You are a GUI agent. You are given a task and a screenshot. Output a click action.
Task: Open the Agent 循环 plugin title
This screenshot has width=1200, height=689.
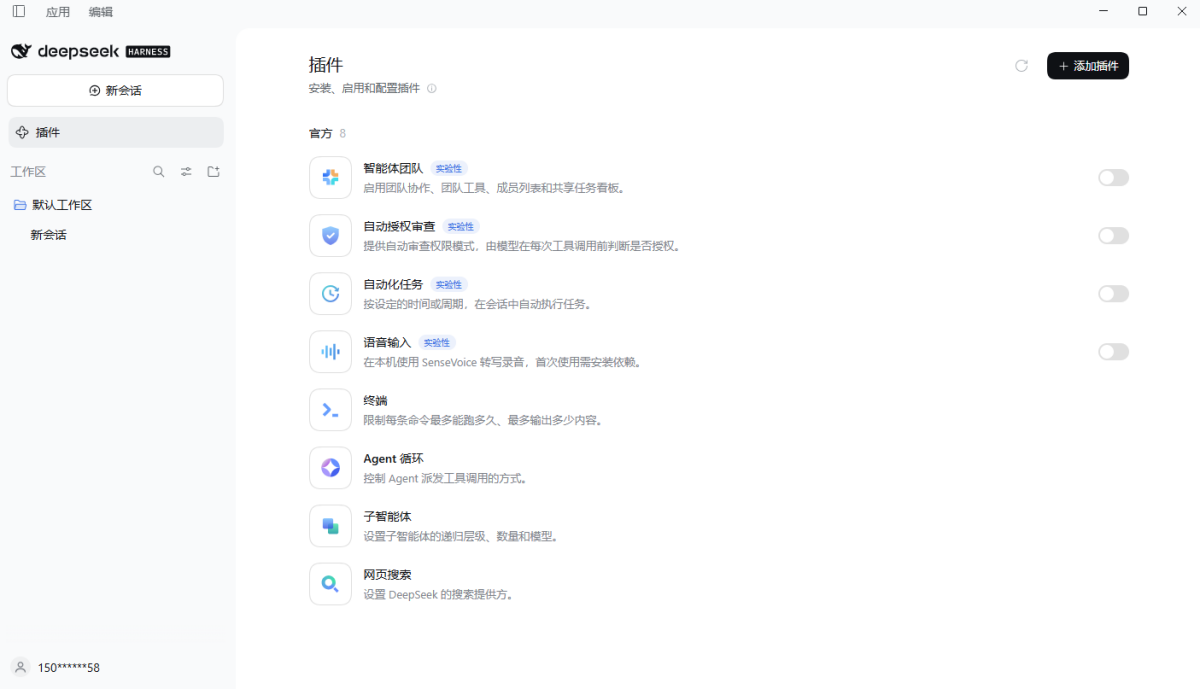393,459
